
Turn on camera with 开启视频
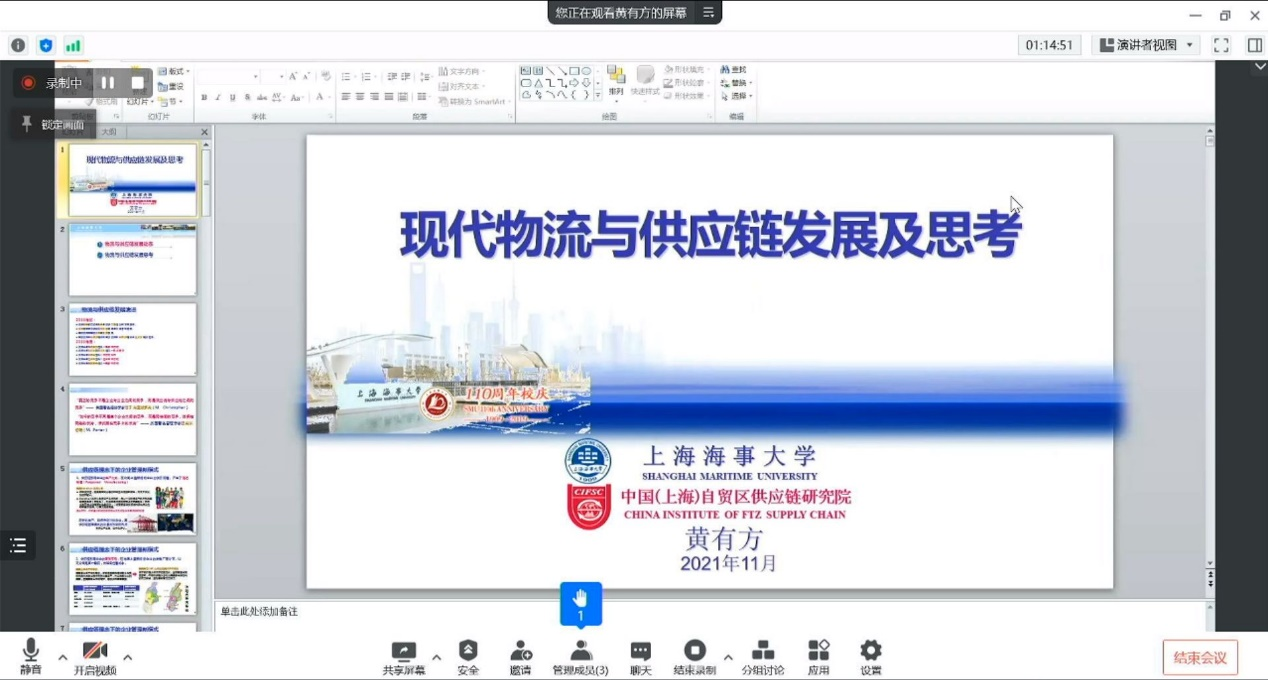pos(95,656)
